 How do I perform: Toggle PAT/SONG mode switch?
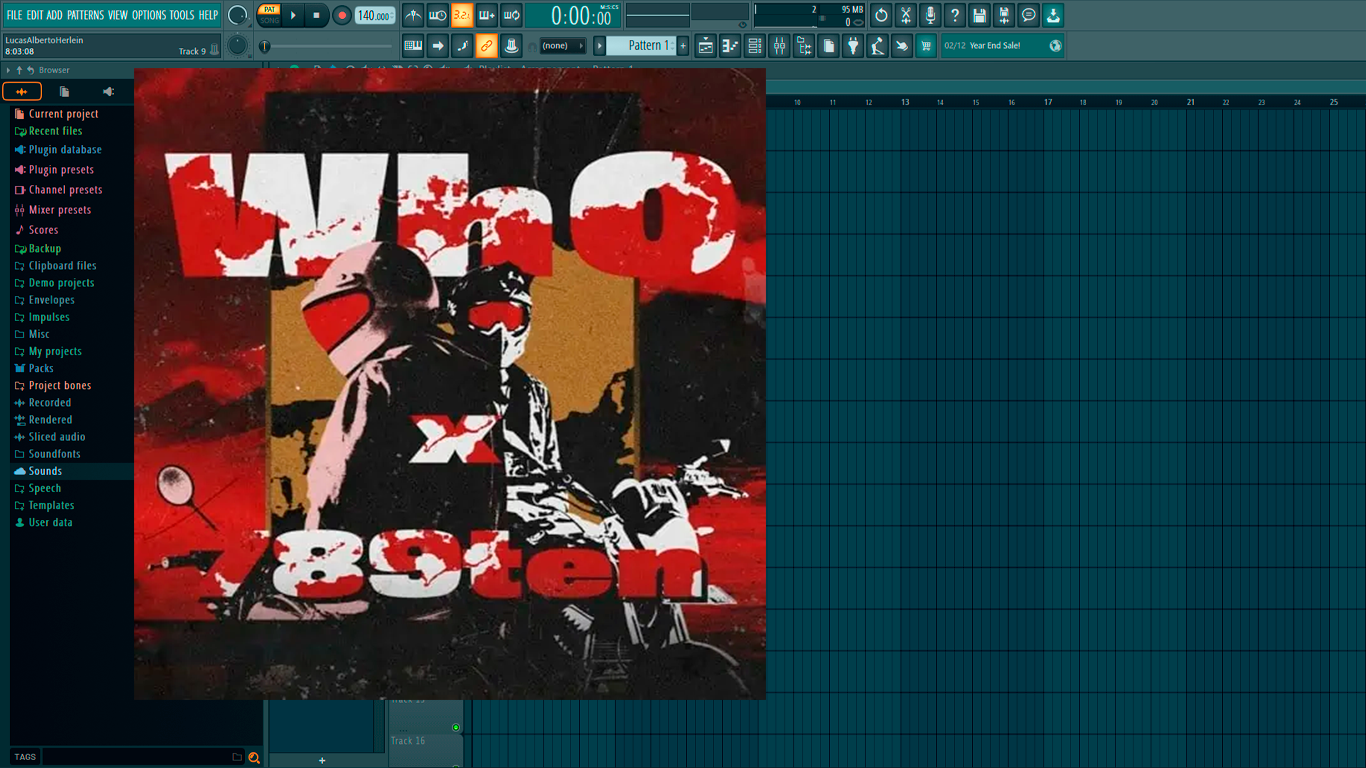pos(269,15)
